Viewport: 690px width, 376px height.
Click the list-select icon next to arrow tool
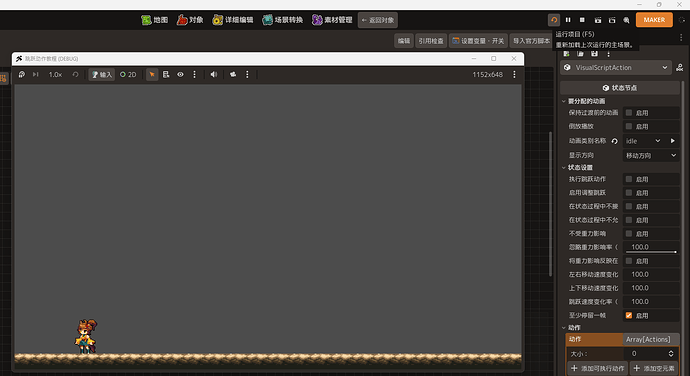click(166, 74)
